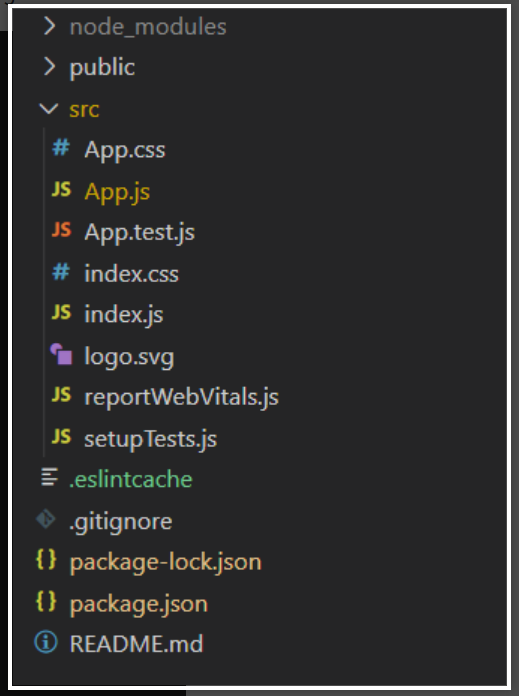
Task: Click the curly braces icon beside package-lock.json
Action: [x=46, y=560]
